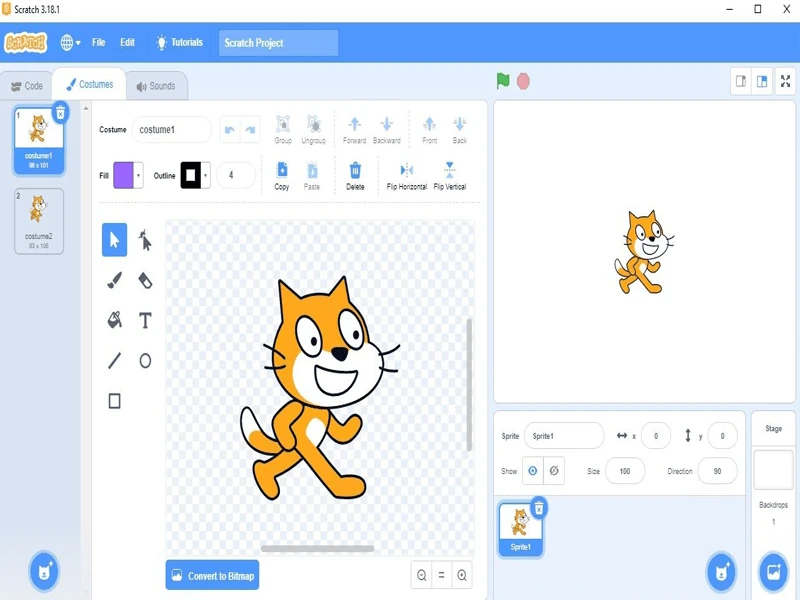Click the sprite Size field

click(x=625, y=471)
